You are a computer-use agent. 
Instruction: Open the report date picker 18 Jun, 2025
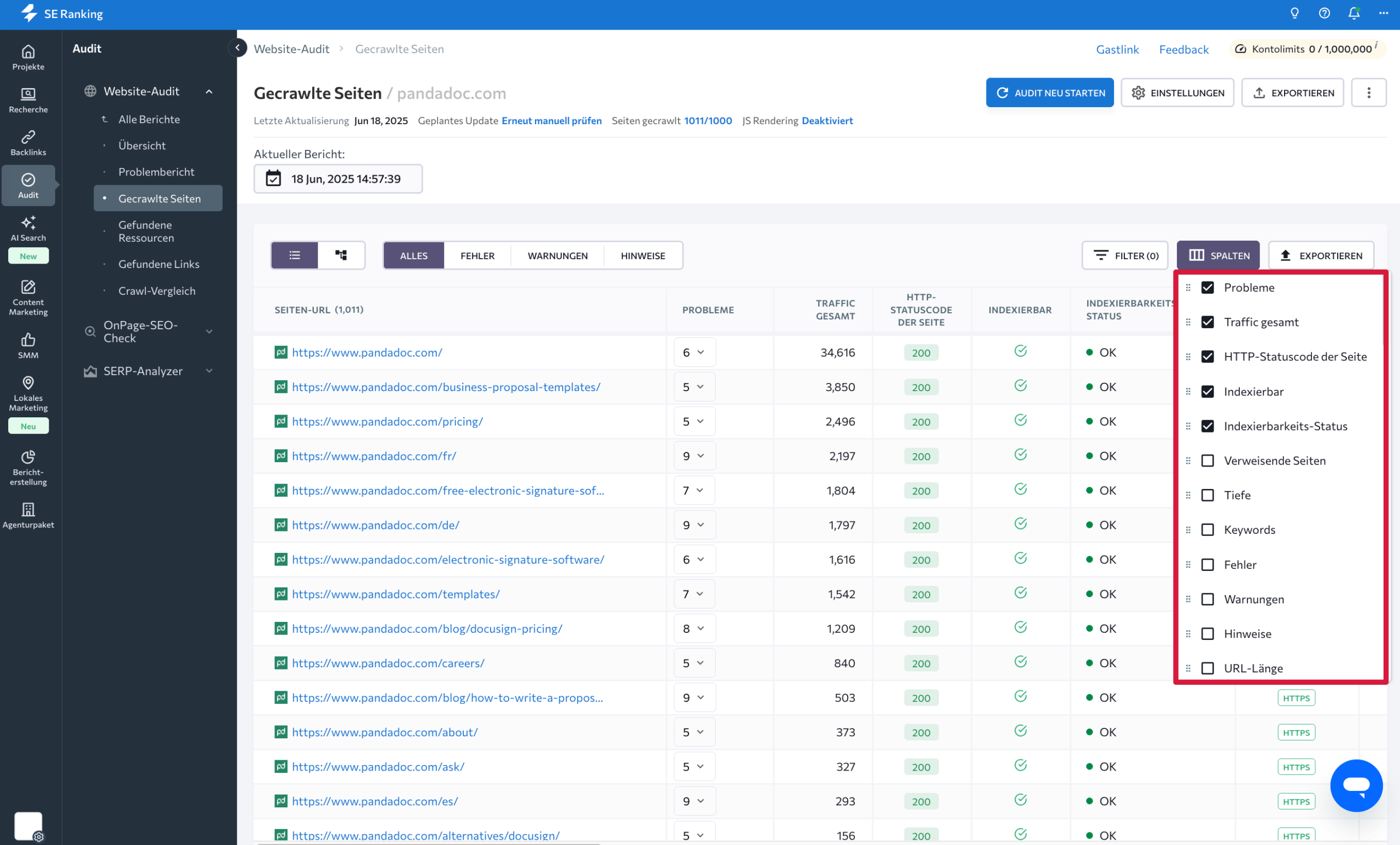coord(338,179)
